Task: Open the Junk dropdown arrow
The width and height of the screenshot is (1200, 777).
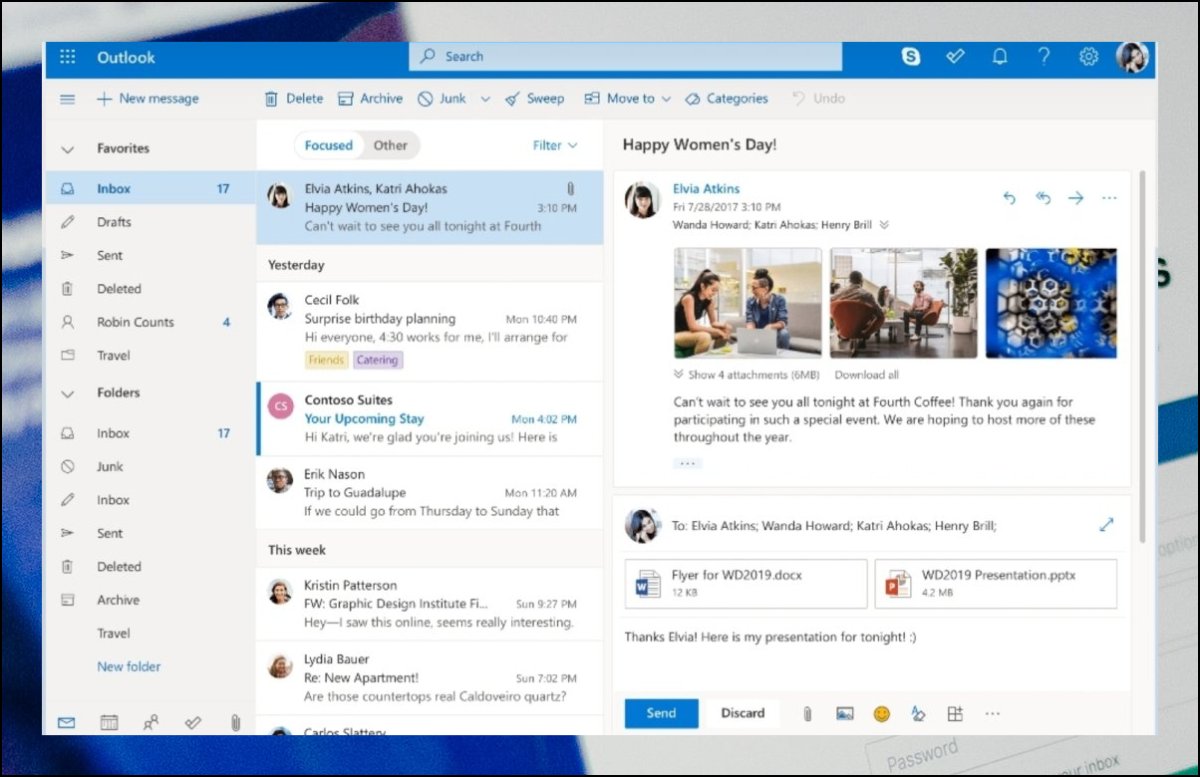Action: (485, 99)
